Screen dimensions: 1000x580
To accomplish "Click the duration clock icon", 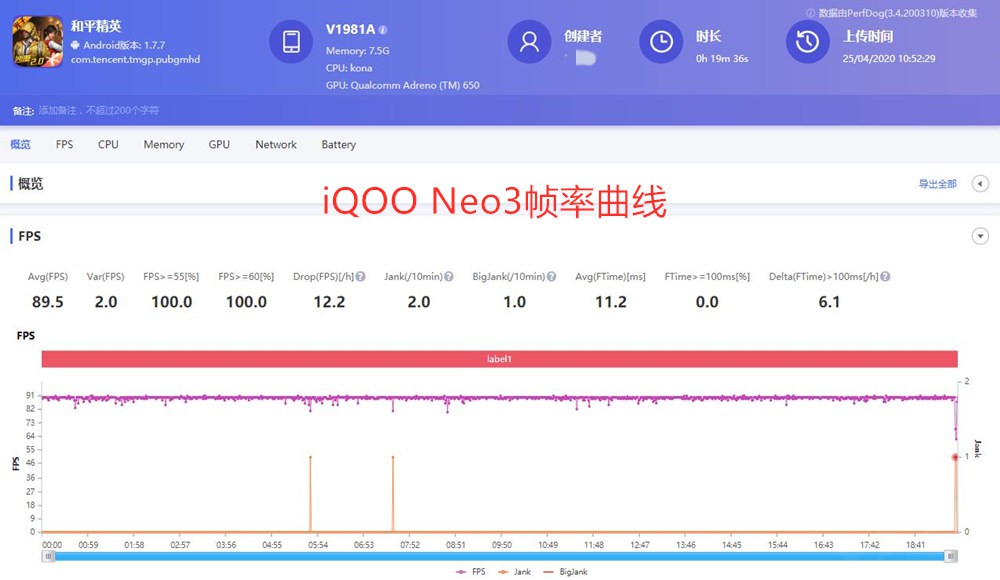I will (x=661, y=41).
